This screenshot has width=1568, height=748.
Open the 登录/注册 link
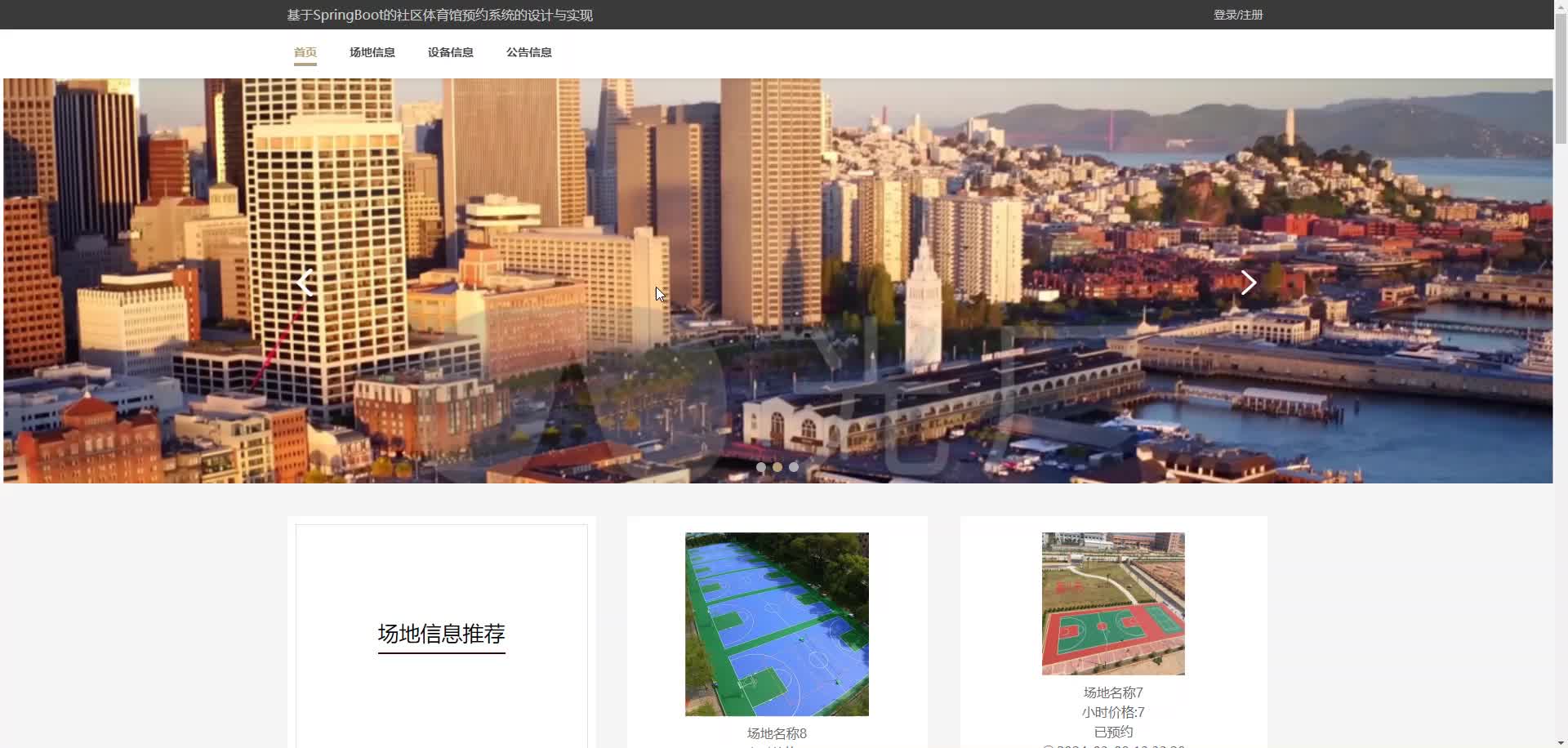coord(1238,15)
